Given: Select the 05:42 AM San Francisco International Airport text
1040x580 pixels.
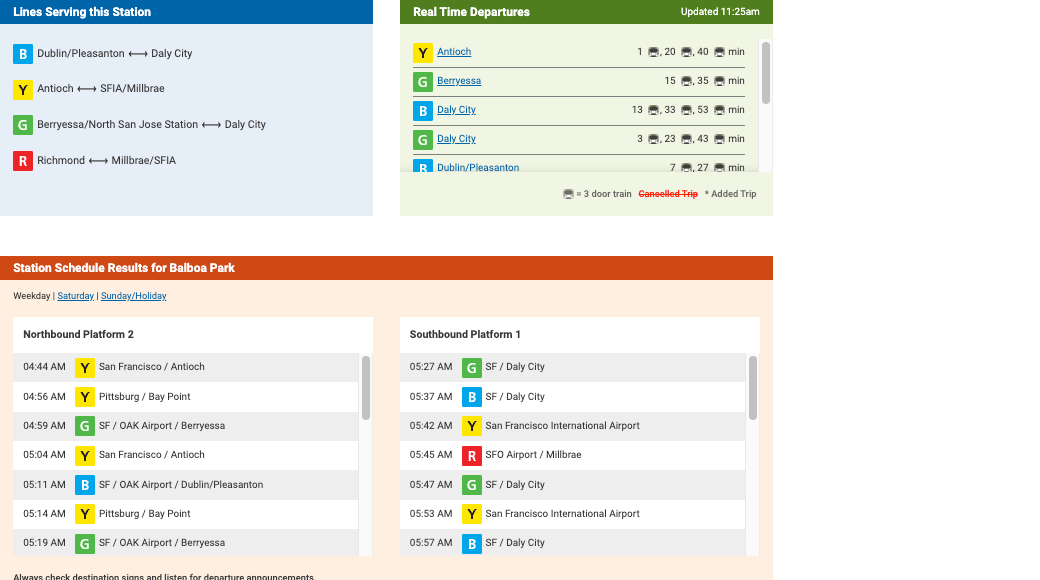Looking at the screenshot, I should [x=562, y=425].
